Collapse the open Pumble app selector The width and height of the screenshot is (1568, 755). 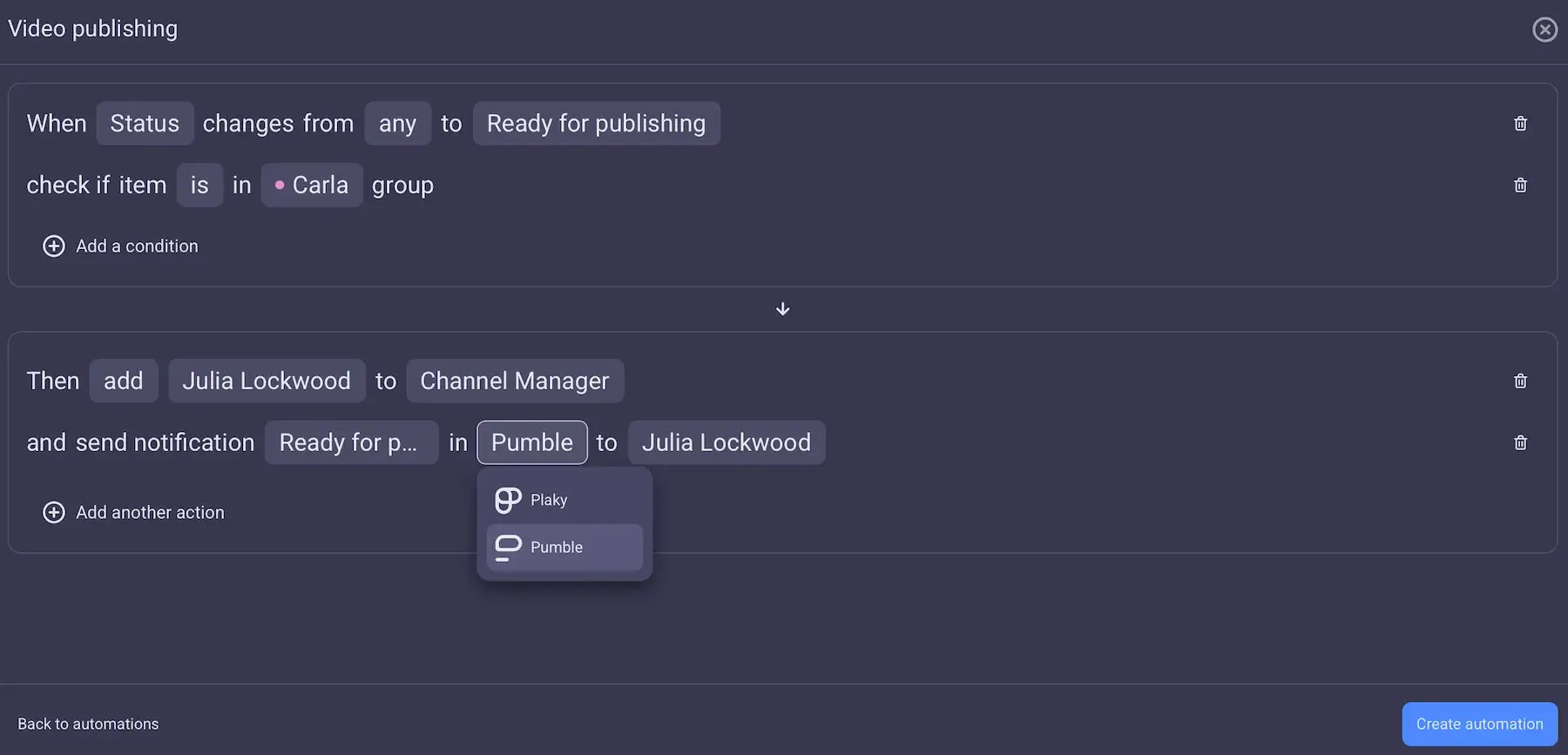click(x=532, y=442)
